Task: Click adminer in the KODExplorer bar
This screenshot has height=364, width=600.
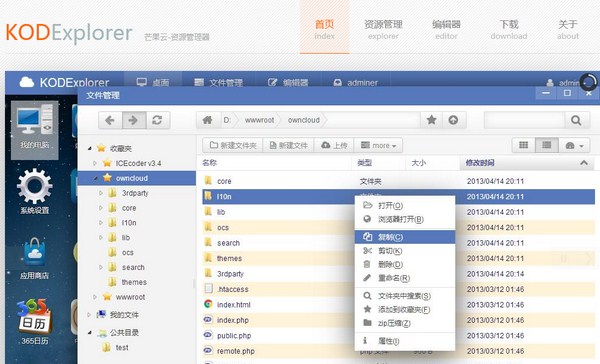Action: [x=355, y=82]
